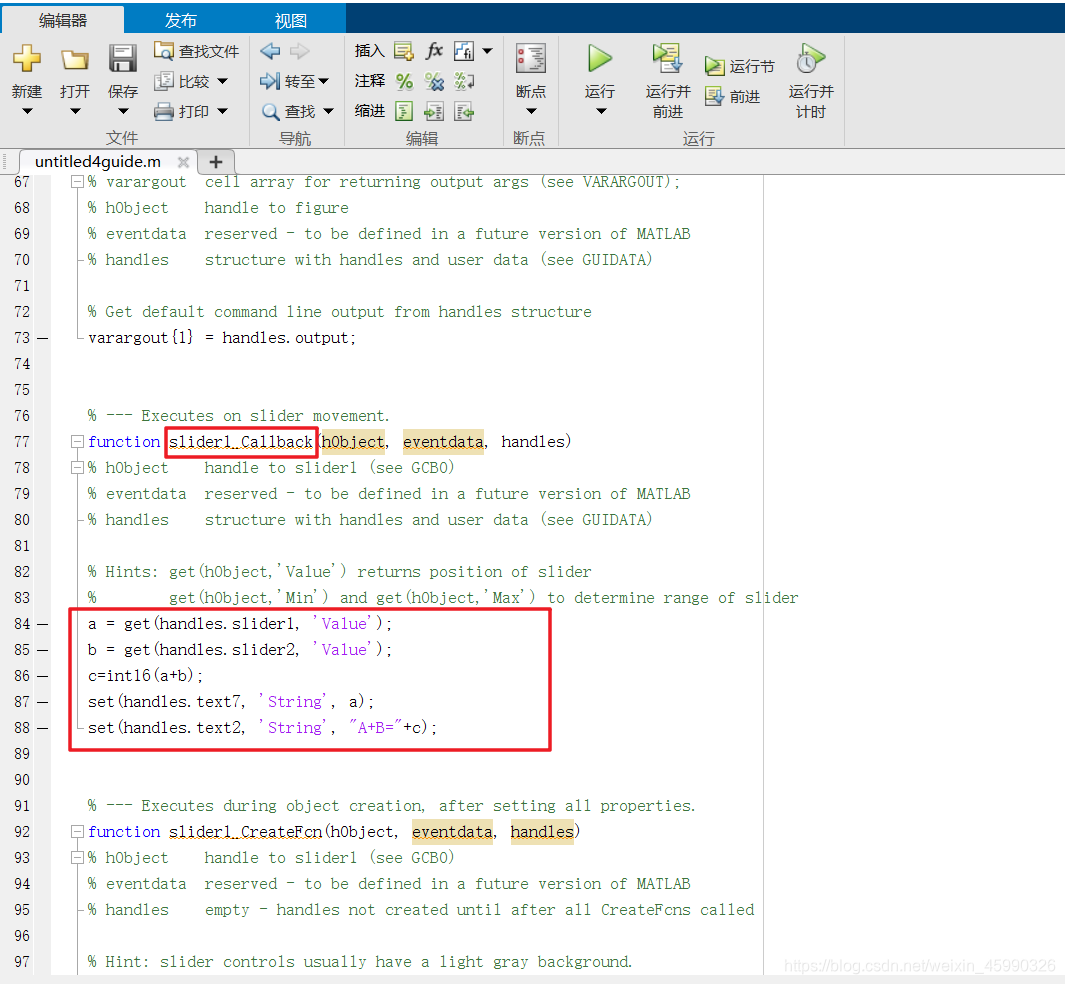
Task: Click the increase indent icon
Action: (434, 111)
